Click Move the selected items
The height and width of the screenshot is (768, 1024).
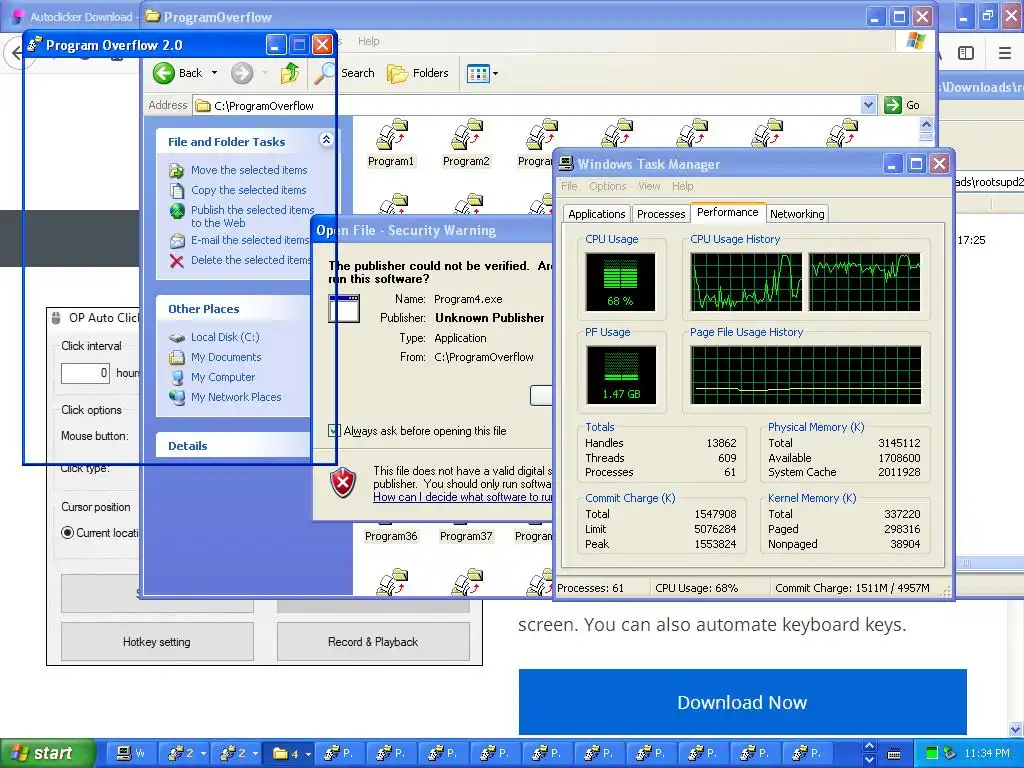pos(249,170)
